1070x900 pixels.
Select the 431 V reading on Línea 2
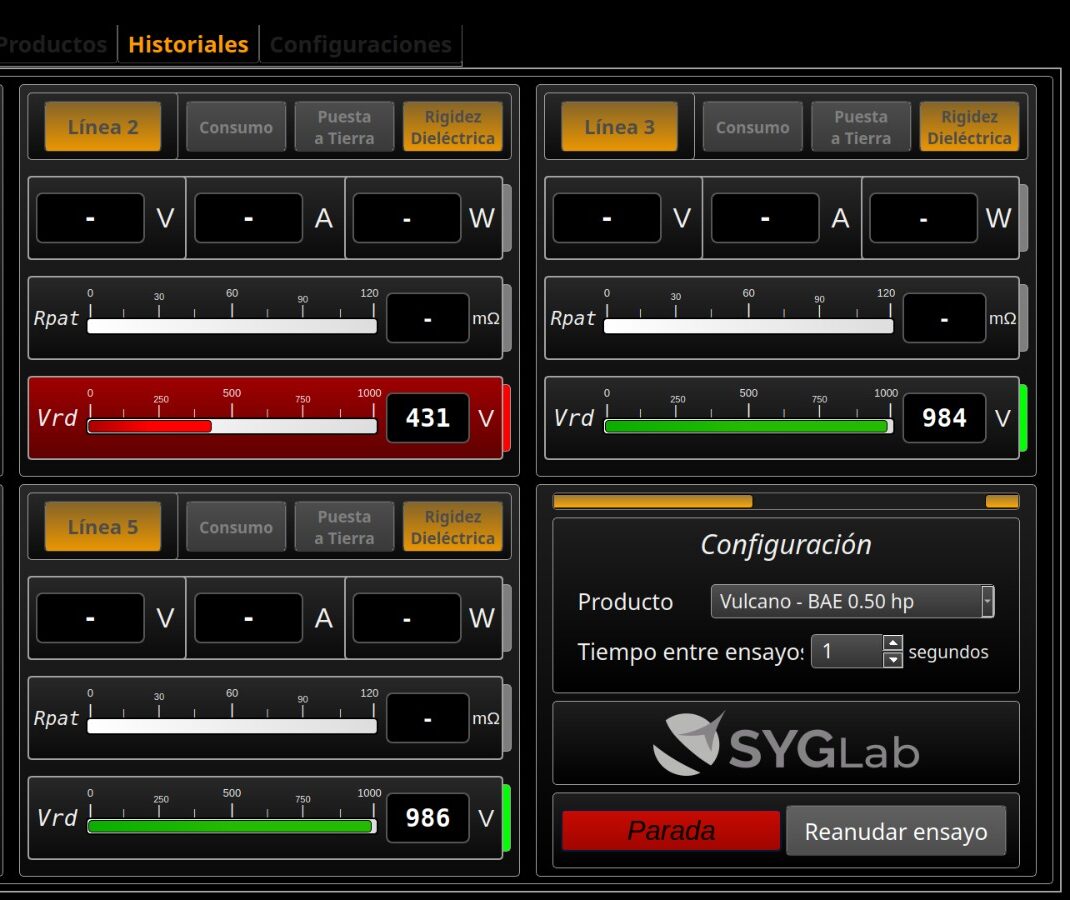point(428,418)
